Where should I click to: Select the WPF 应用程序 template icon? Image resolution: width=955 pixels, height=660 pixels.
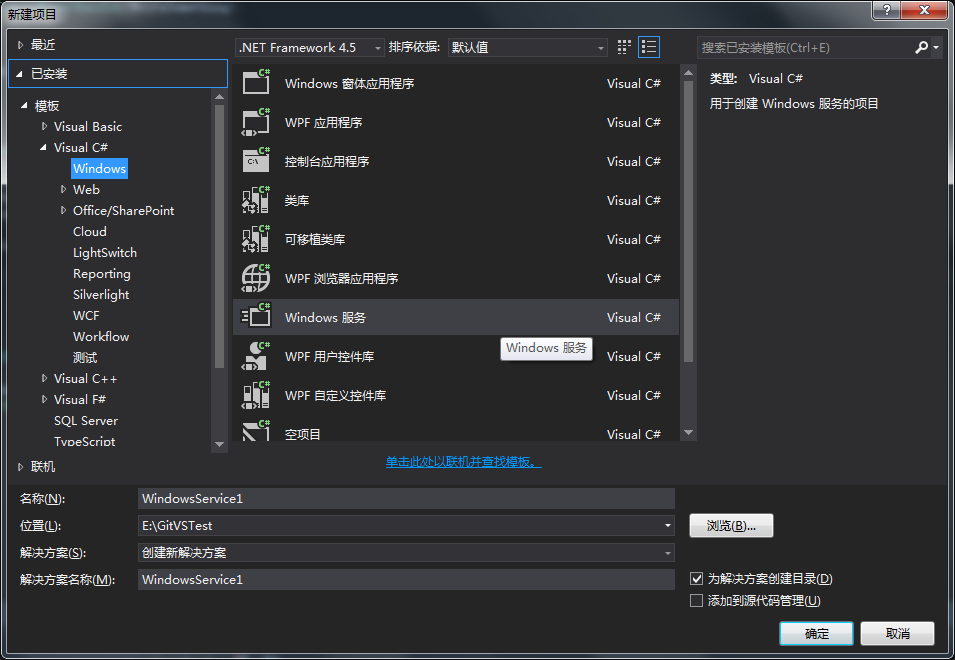256,122
